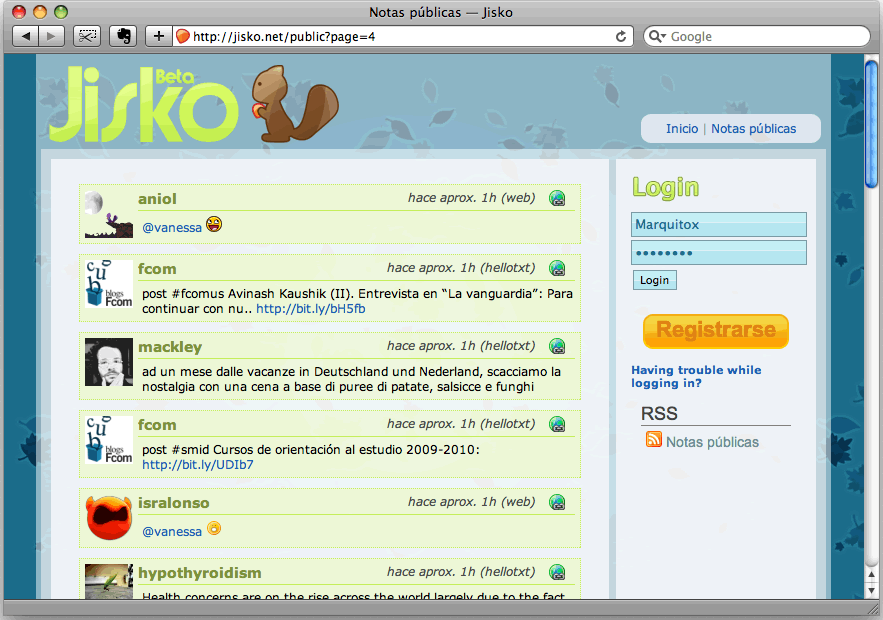
Task: Open Notas públicas in the top navigation
Action: click(753, 129)
